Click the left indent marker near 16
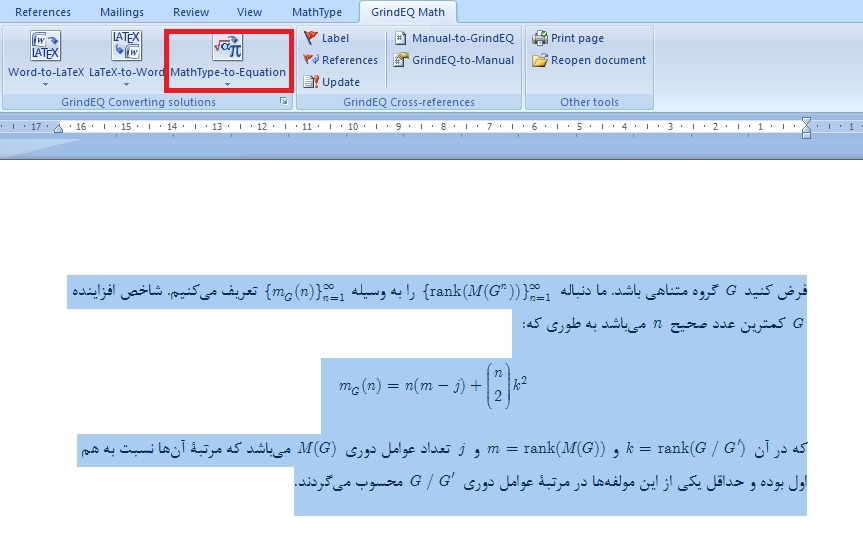863x554 pixels. (58, 128)
